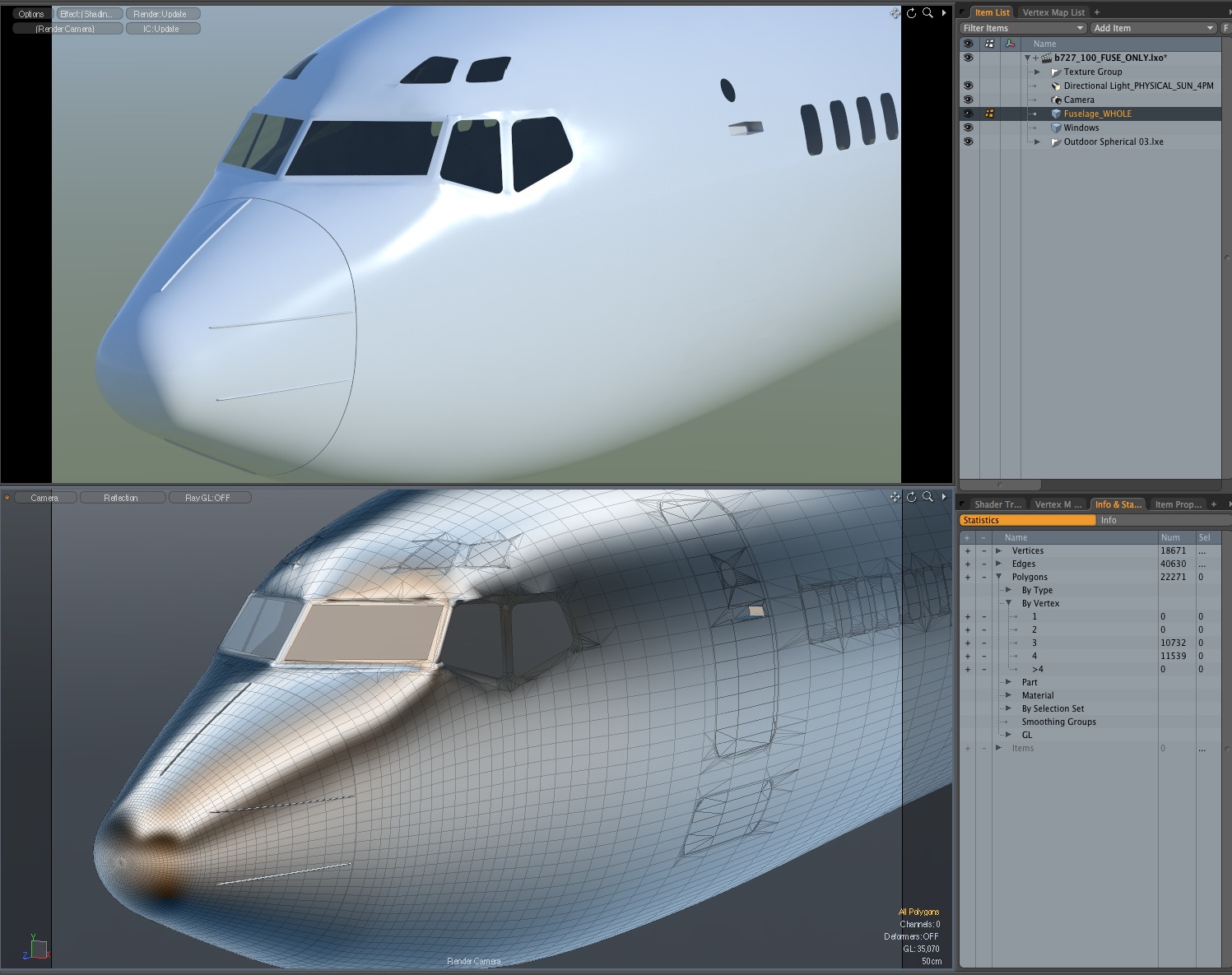Click the Windows mesh cube icon
1232x975 pixels.
(1057, 128)
